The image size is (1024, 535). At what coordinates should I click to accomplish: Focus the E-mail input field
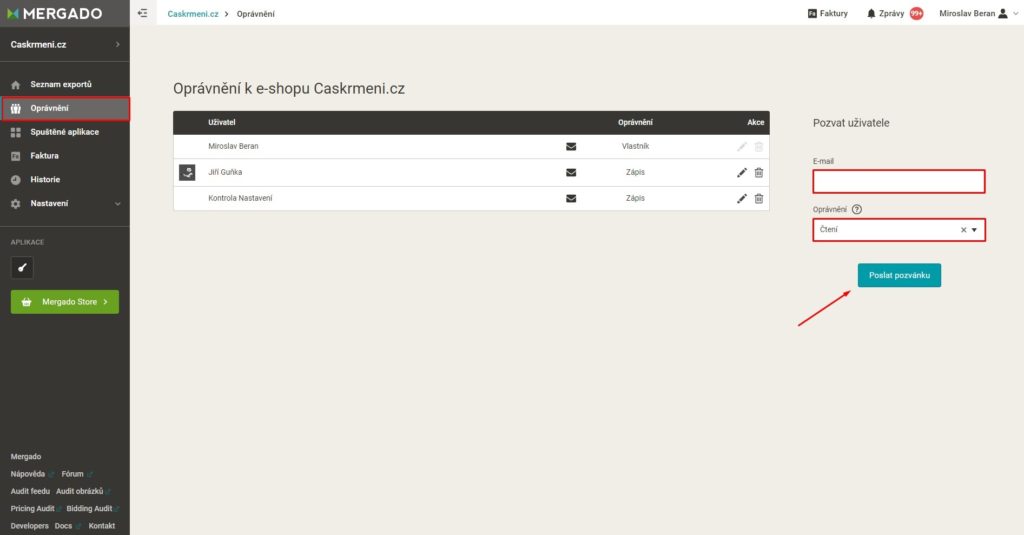(x=899, y=182)
